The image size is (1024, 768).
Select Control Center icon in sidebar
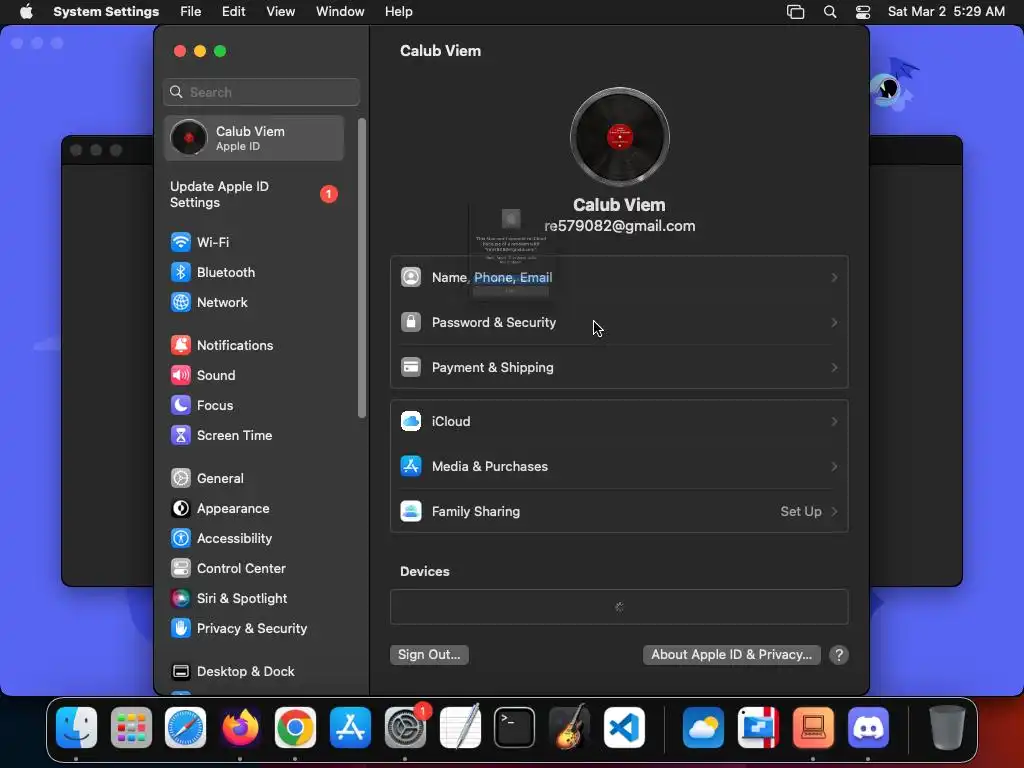[180, 569]
